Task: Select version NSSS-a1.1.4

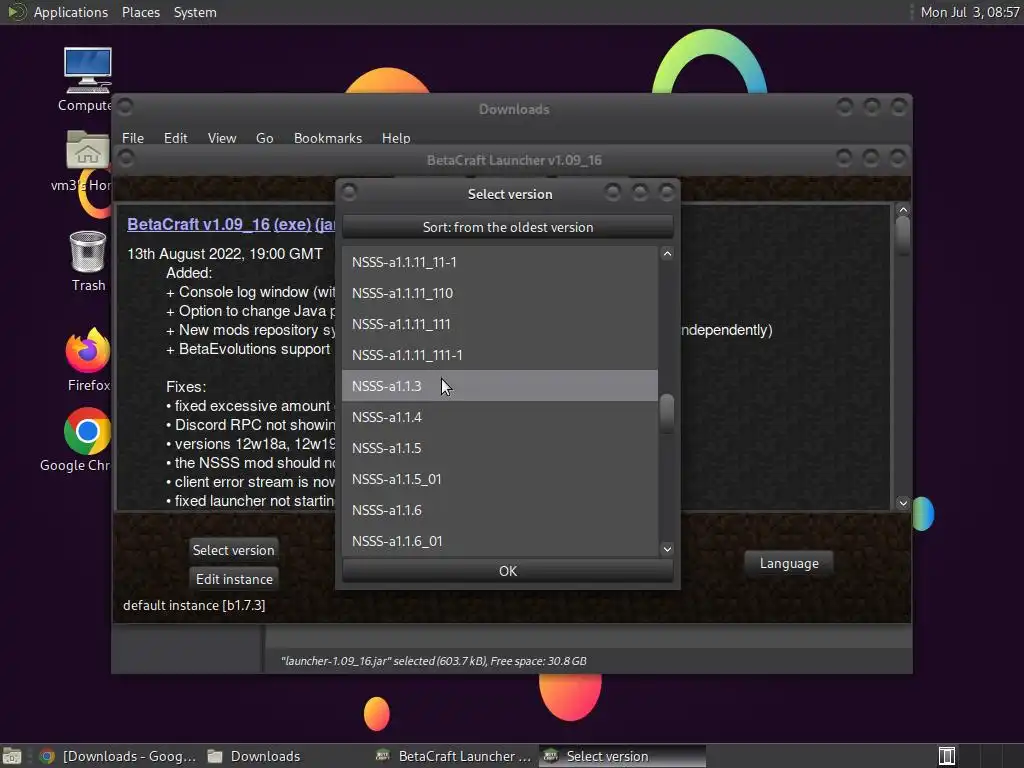Action: 500,417
